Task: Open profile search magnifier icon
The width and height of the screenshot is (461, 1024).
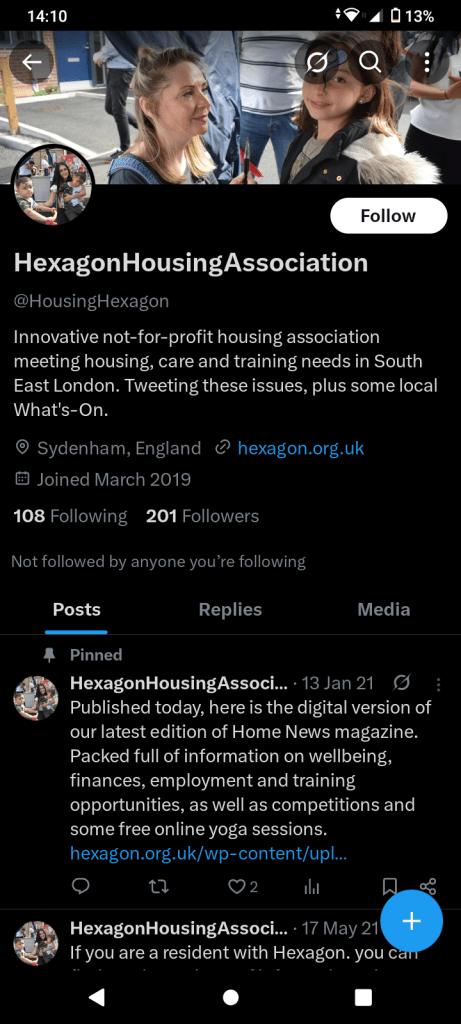Action: (370, 62)
